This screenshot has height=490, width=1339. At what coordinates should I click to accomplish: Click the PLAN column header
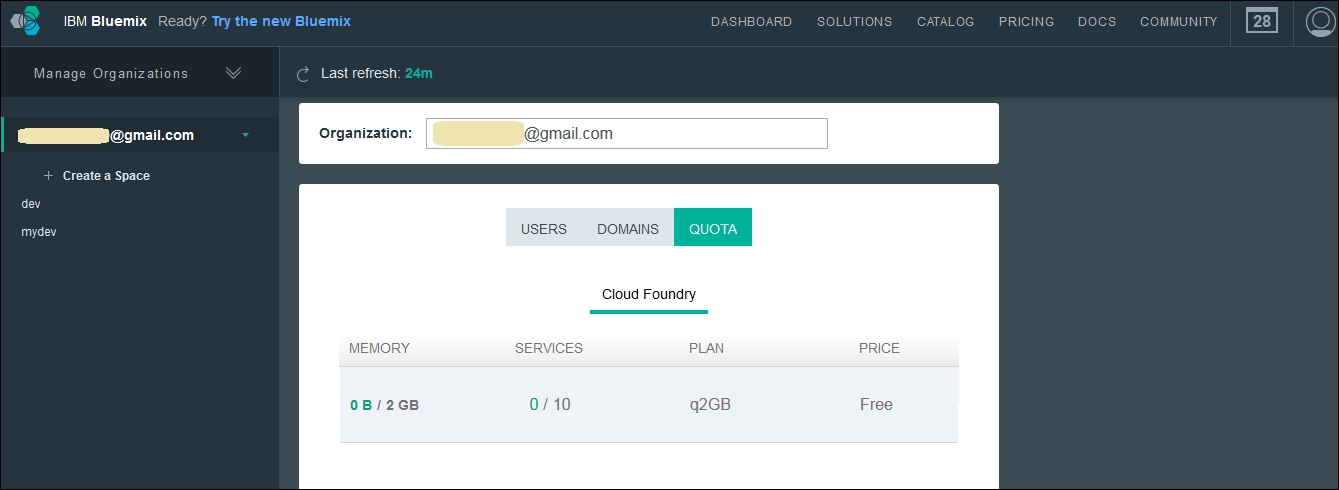pos(706,349)
